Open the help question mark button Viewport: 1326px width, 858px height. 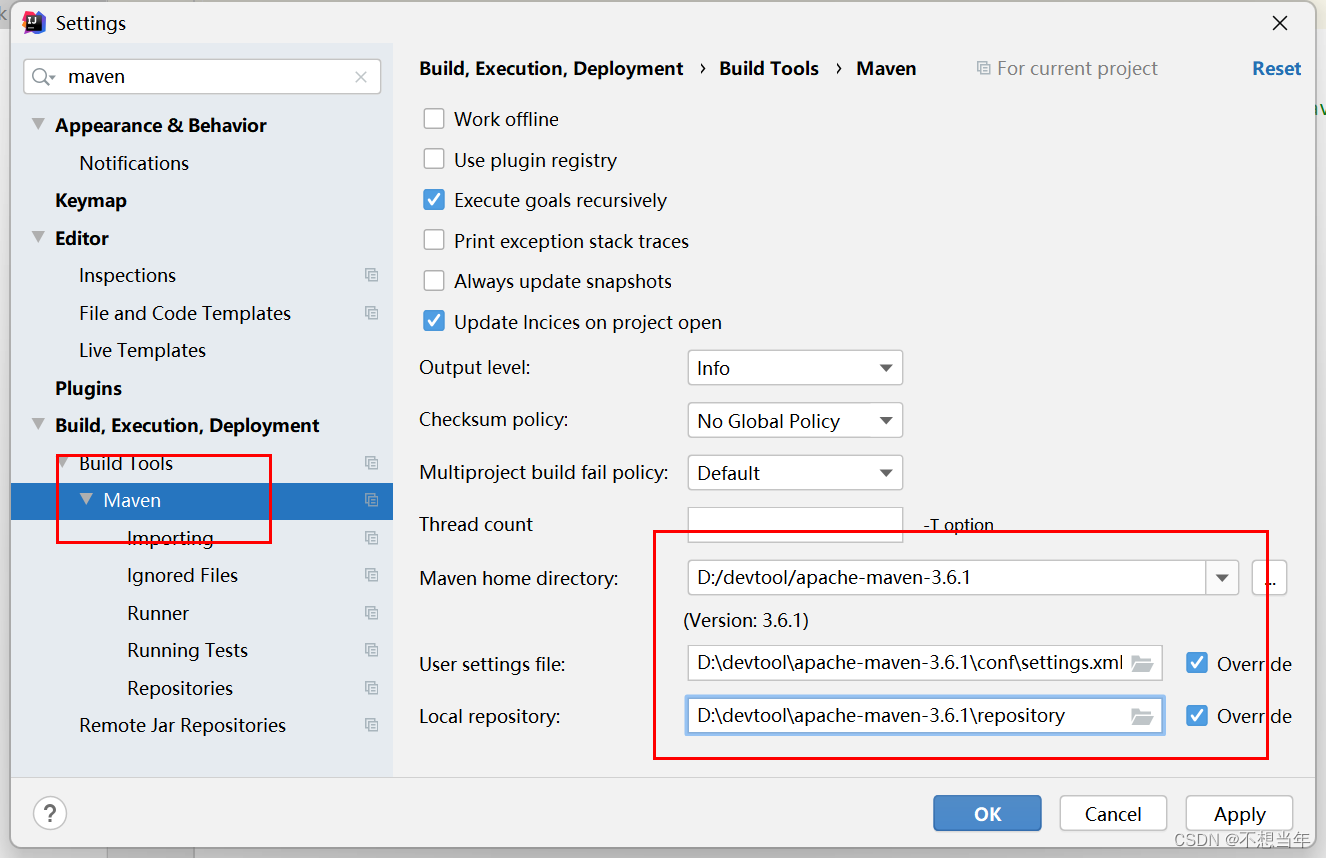(50, 812)
